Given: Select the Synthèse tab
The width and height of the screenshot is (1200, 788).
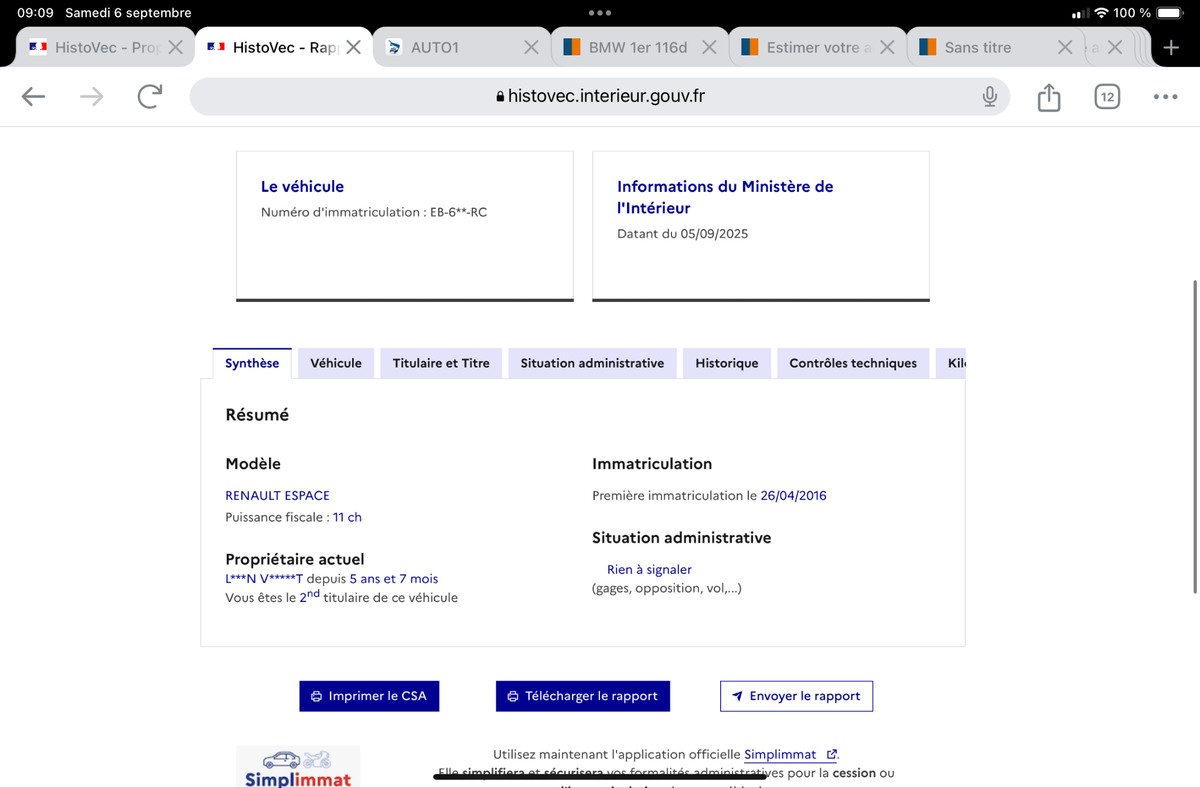Looking at the screenshot, I should [x=252, y=363].
